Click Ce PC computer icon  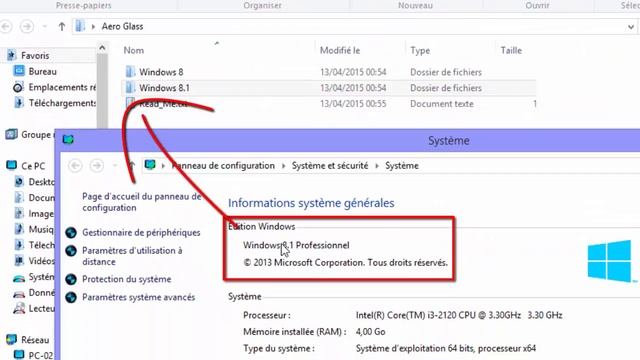(11, 165)
